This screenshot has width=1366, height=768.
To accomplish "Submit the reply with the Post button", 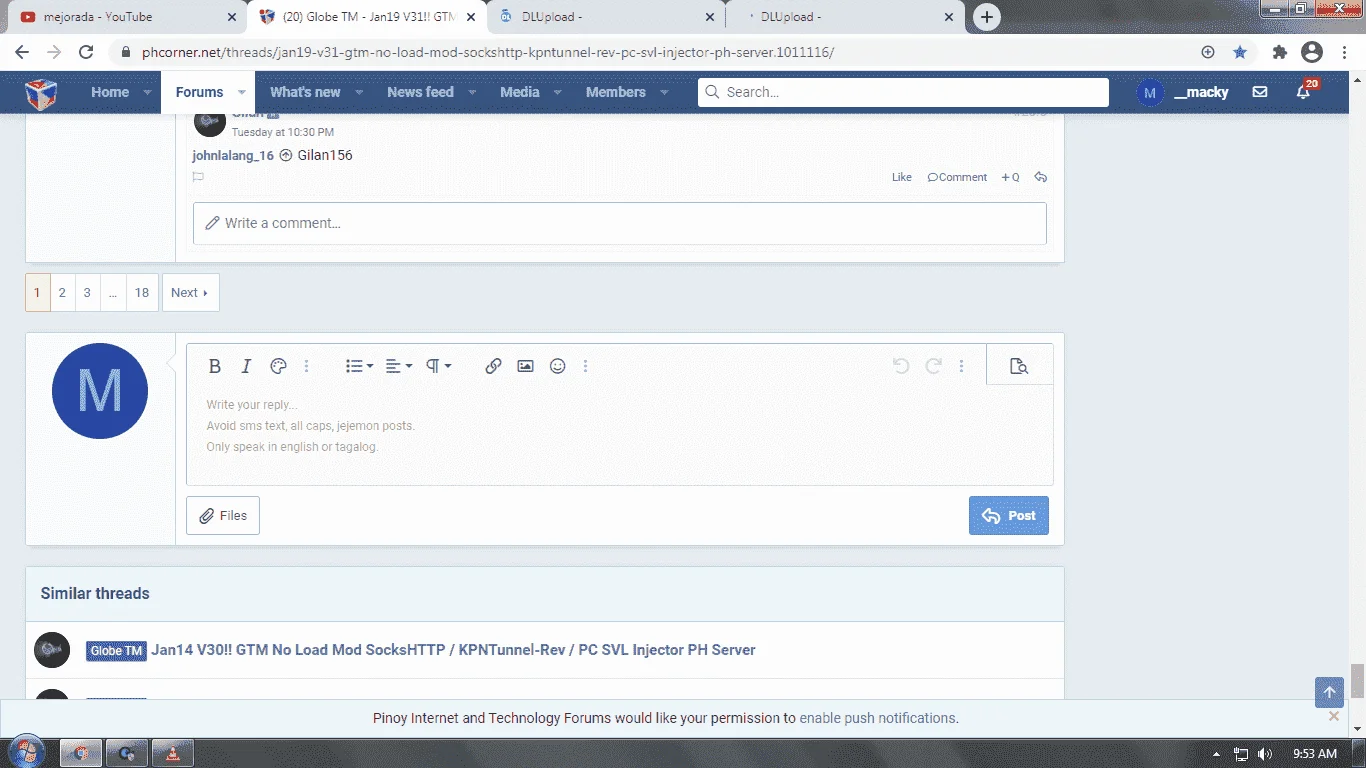I will click(x=1009, y=515).
